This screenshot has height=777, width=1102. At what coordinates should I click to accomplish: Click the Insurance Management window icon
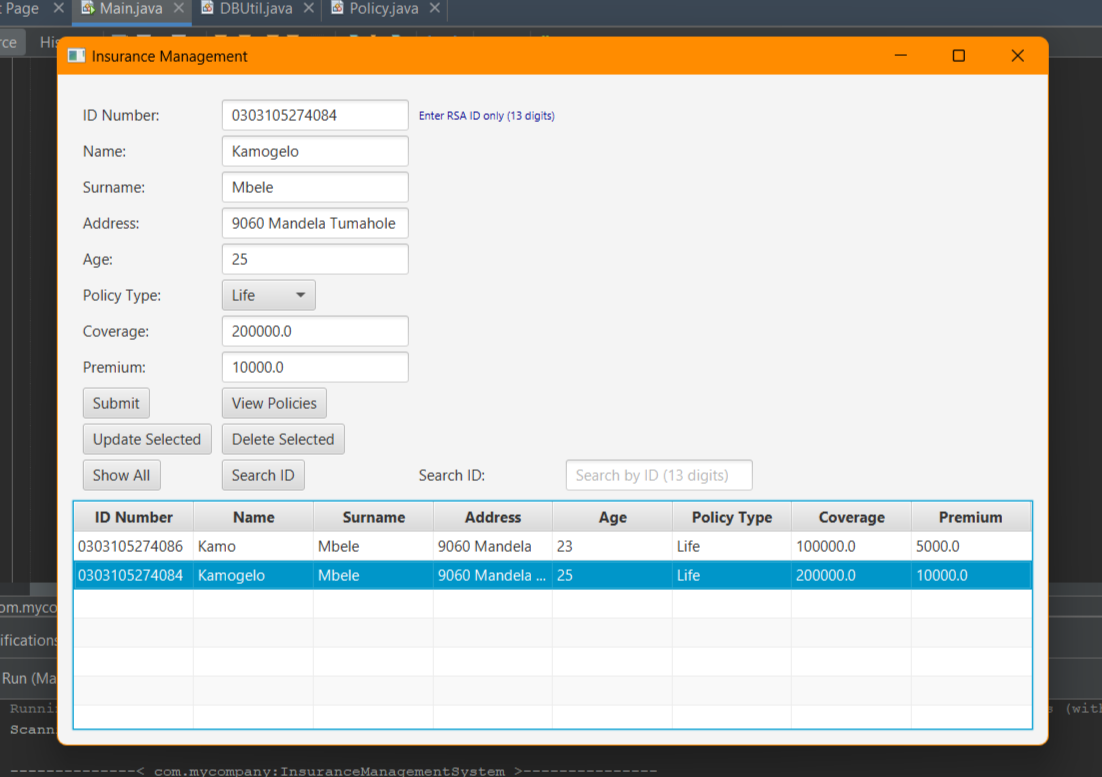pyautogui.click(x=76, y=56)
